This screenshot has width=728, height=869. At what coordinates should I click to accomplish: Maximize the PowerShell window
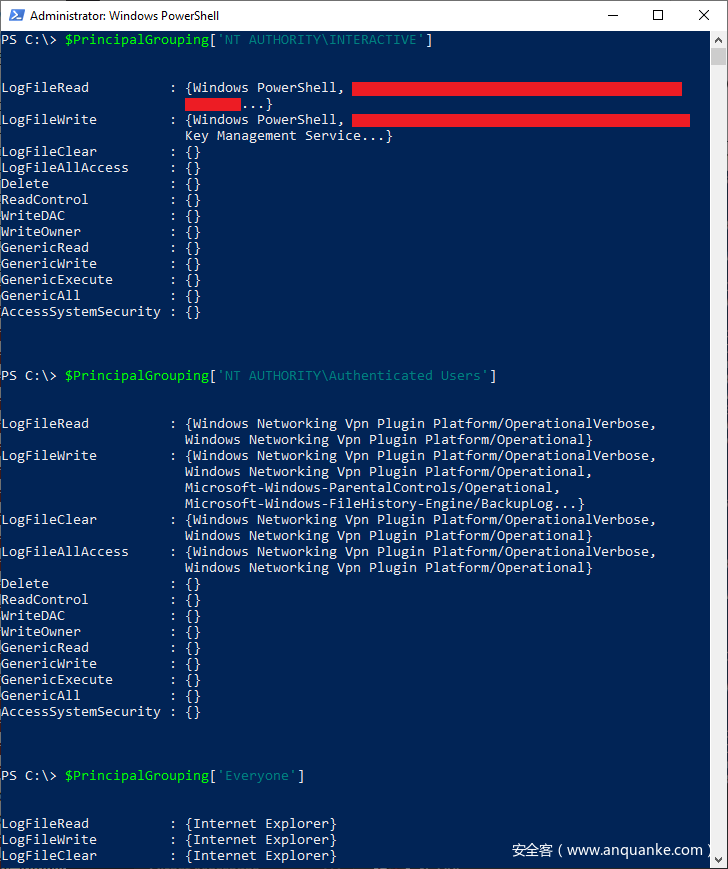[x=658, y=16]
